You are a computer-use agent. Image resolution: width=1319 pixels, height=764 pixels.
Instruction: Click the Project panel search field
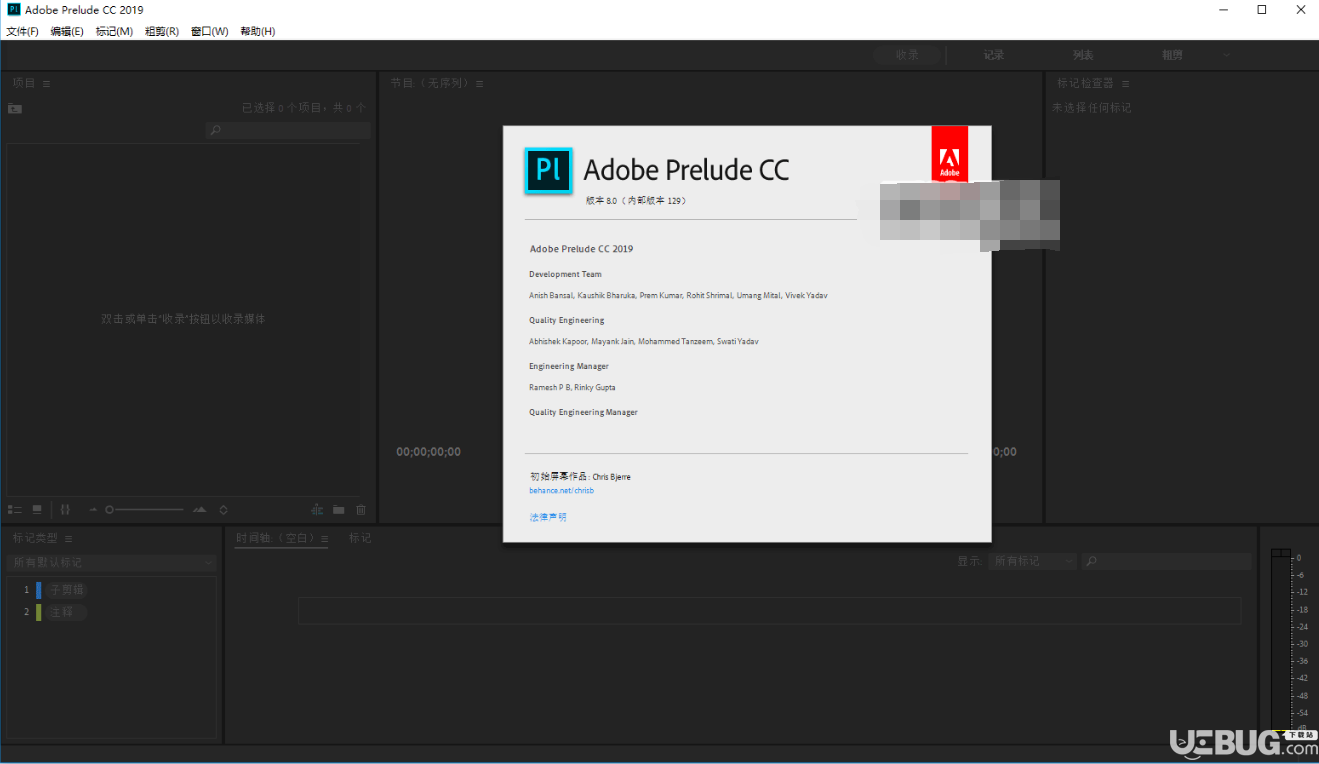288,130
